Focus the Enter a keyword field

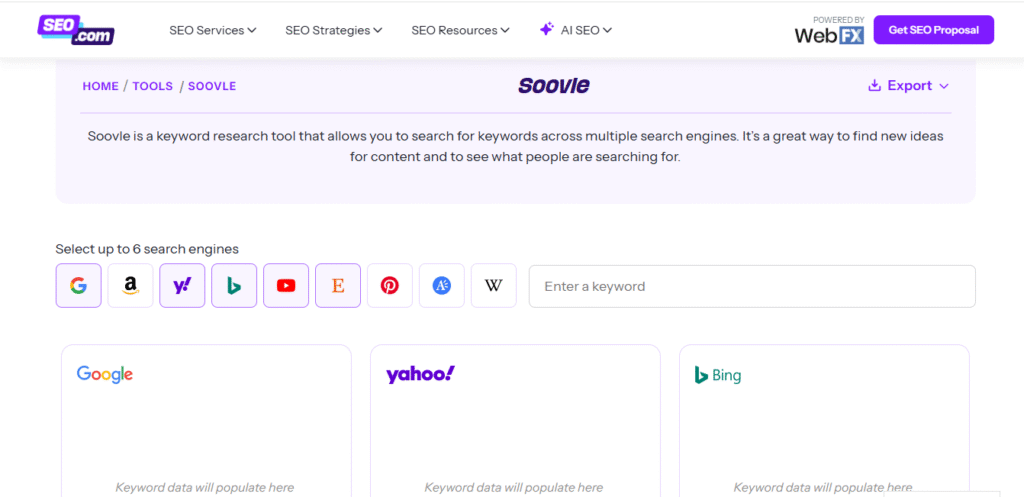pos(751,286)
